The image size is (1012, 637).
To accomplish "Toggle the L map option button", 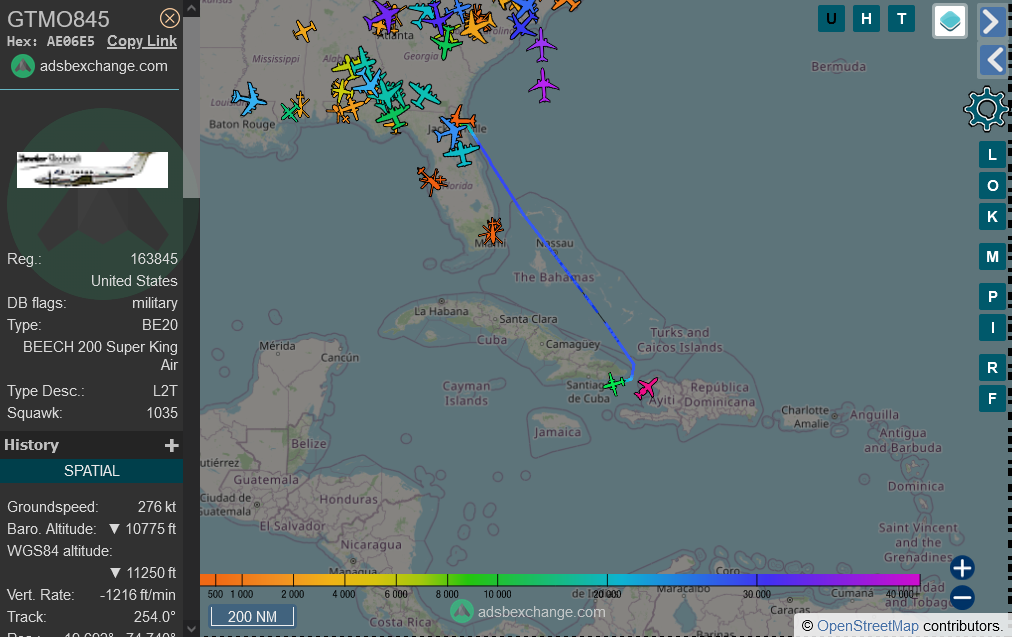I will tap(992, 155).
